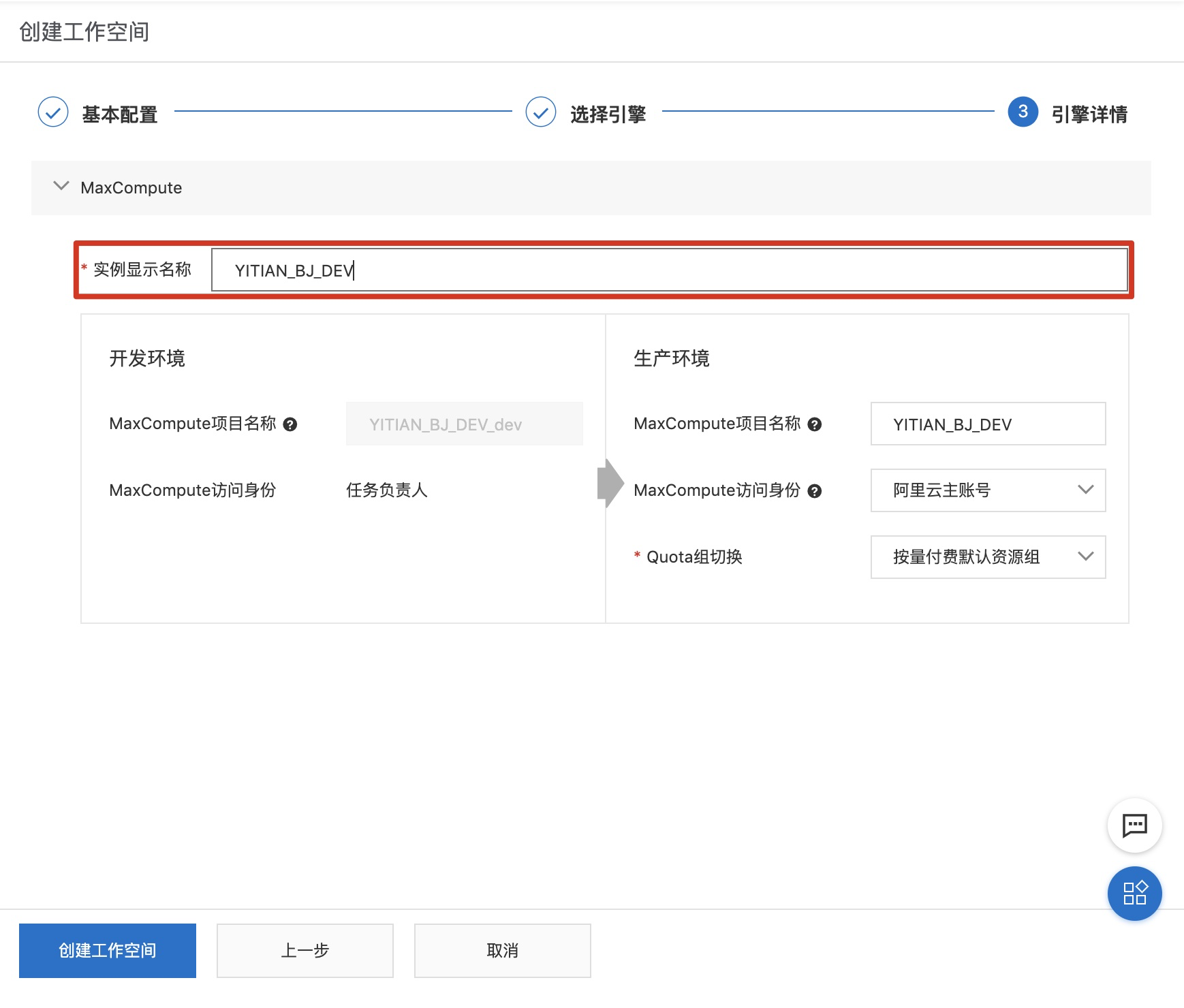Open the help tip for 生产环境 MaxCompute访问身份
The width and height of the screenshot is (1184, 1008).
[x=815, y=490]
